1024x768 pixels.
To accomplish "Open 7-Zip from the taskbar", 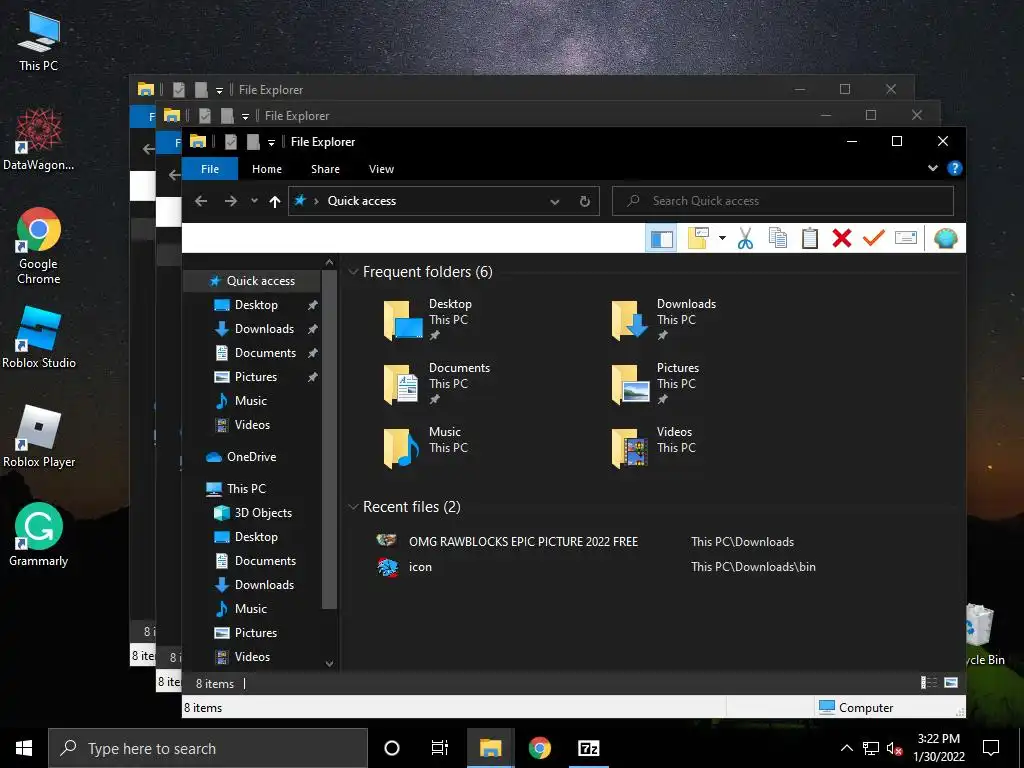I will click(588, 748).
